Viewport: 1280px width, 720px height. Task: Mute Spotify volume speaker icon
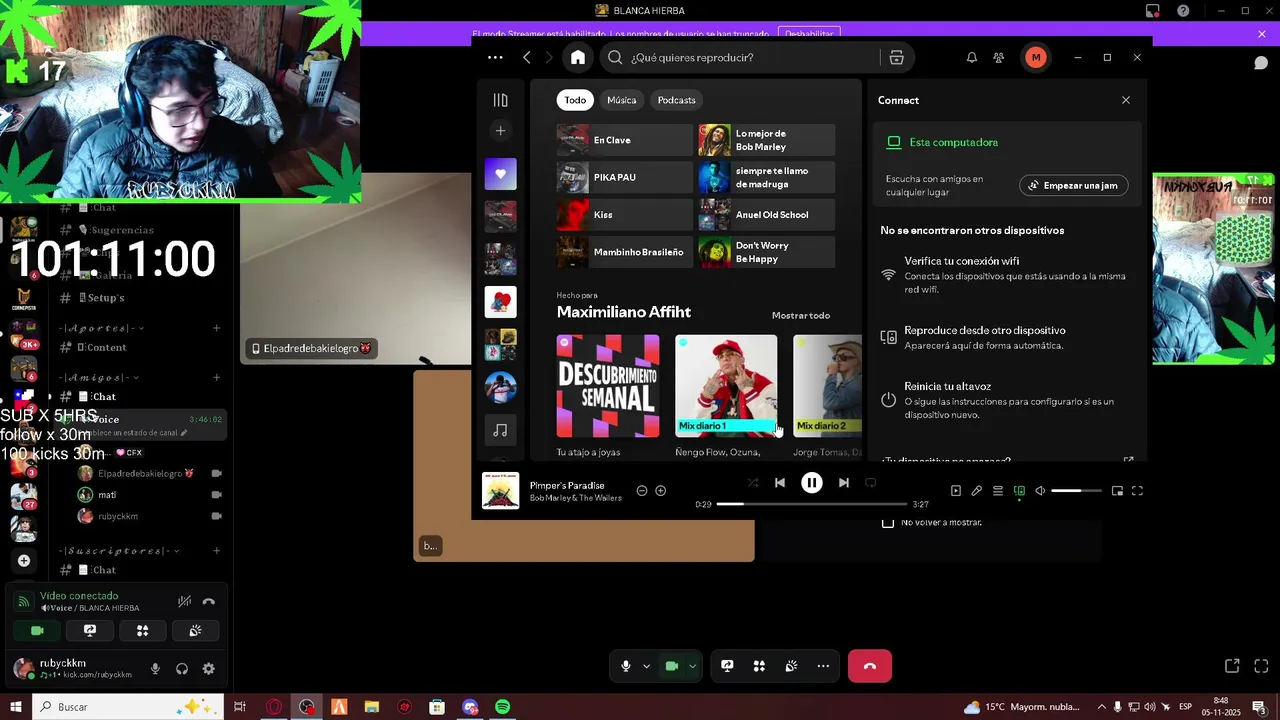click(x=1040, y=491)
